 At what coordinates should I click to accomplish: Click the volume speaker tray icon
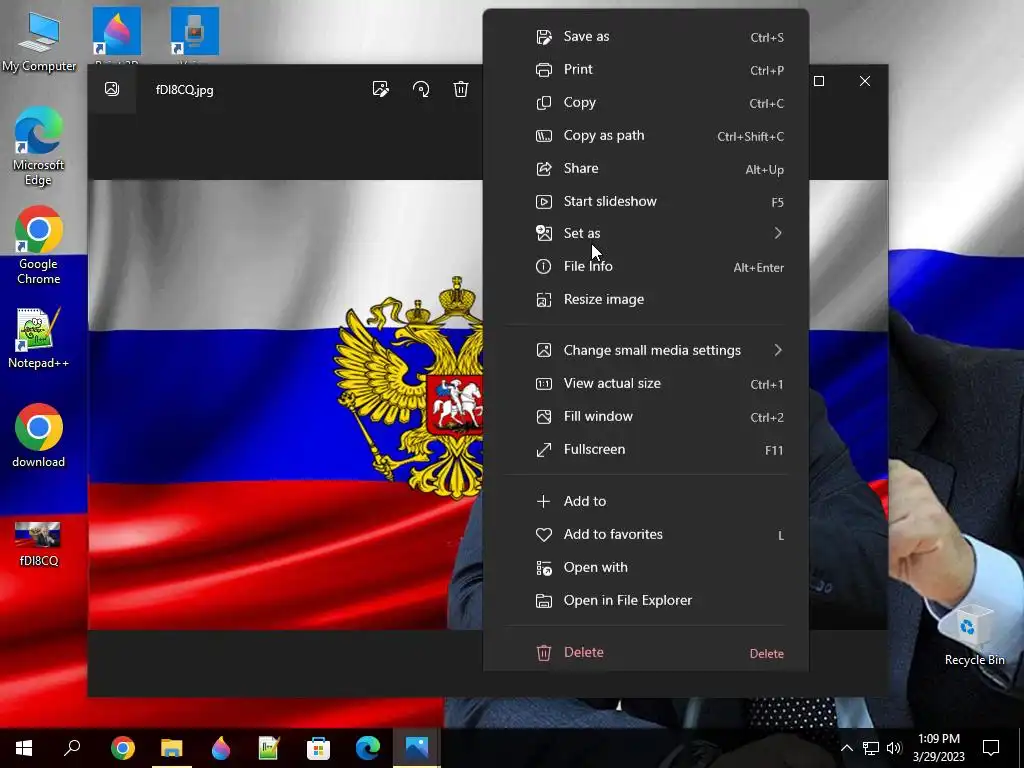[x=894, y=748]
